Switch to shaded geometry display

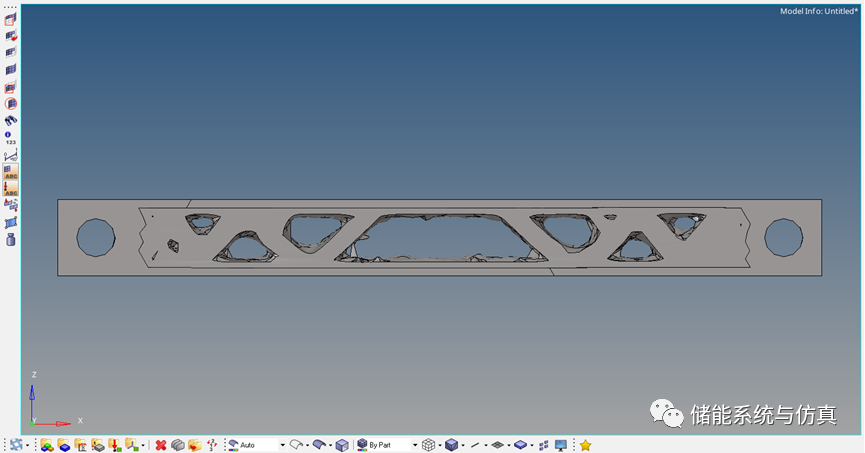click(319, 445)
